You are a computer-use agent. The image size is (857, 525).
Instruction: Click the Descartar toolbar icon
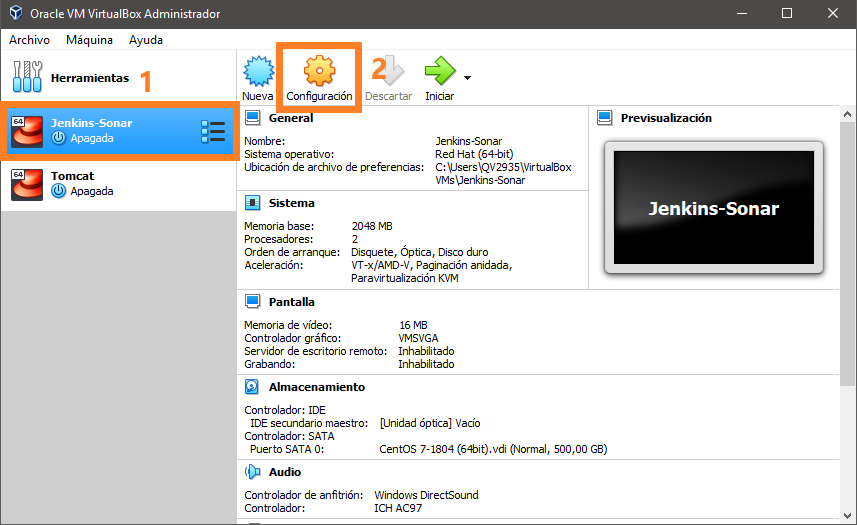388,72
